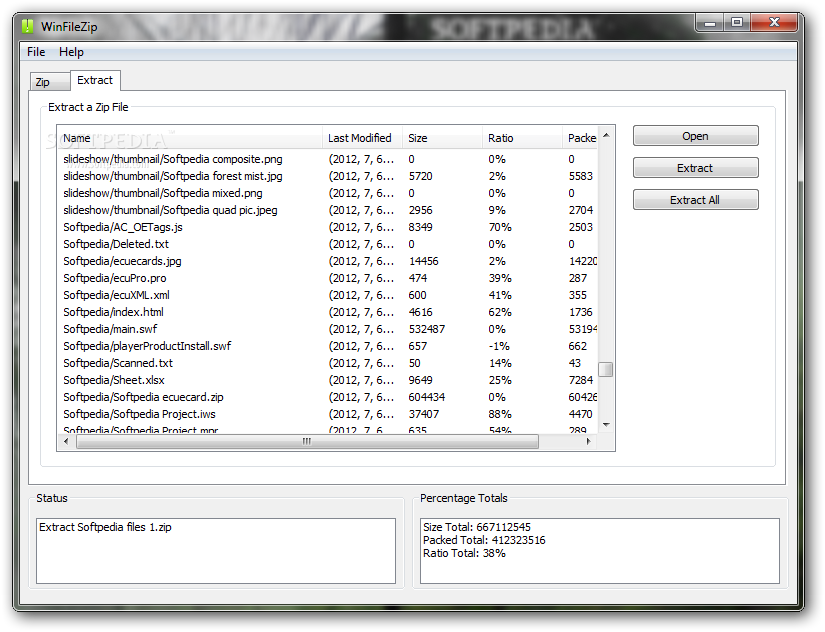Click the Open button
This screenshot has width=825, height=632.
[695, 136]
